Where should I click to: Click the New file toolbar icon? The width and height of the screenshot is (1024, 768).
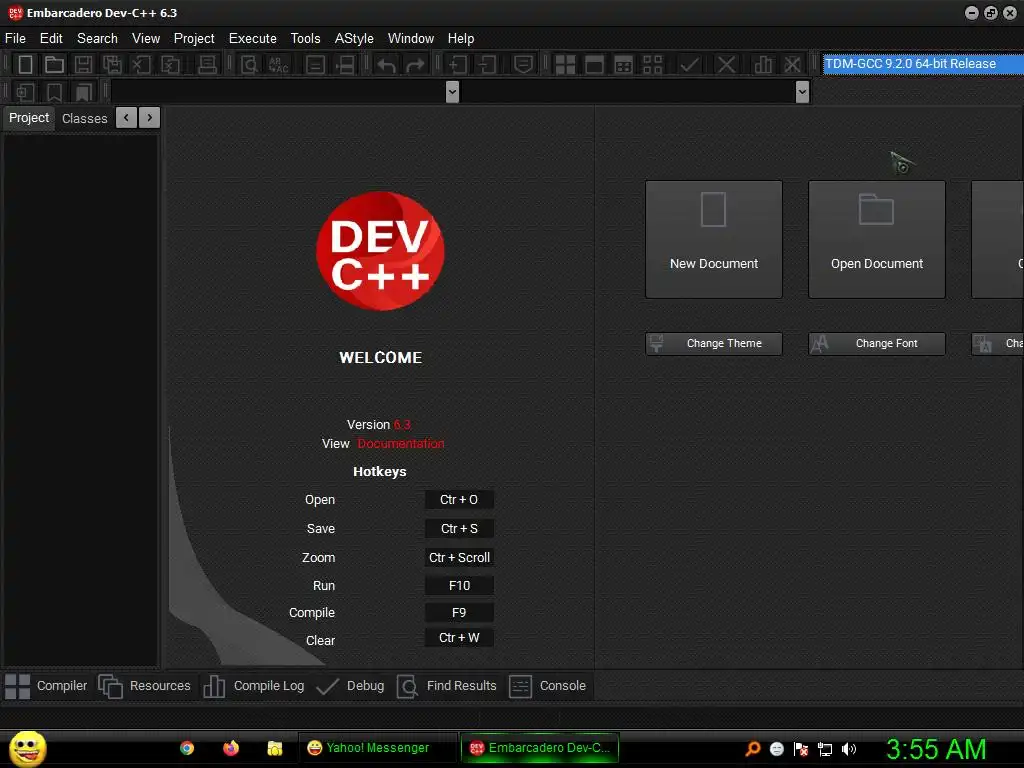click(25, 64)
